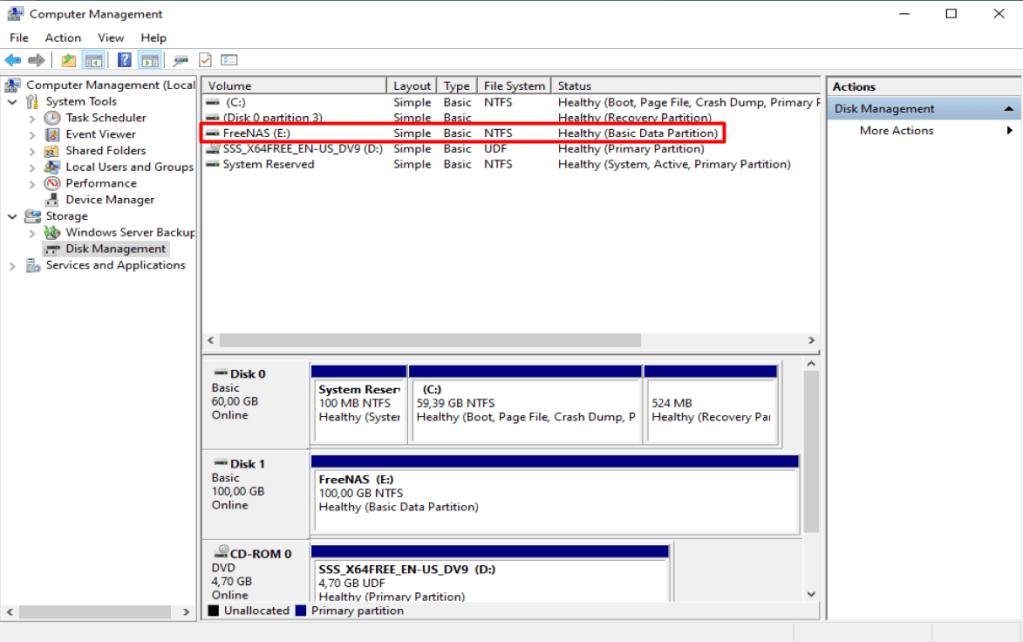1023x642 pixels.
Task: Sort by the Volume column header
Action: point(294,85)
